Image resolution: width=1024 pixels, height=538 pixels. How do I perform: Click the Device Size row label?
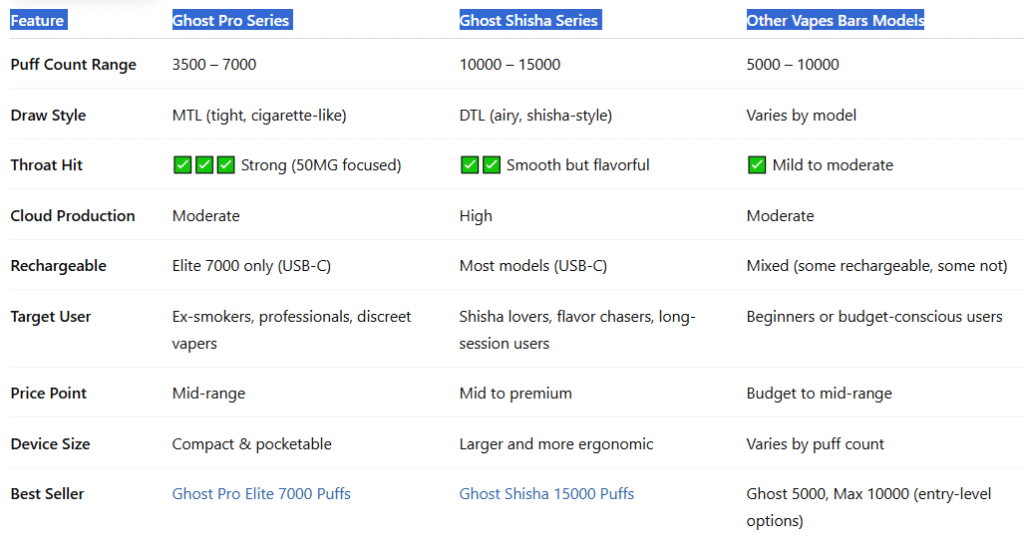point(50,444)
